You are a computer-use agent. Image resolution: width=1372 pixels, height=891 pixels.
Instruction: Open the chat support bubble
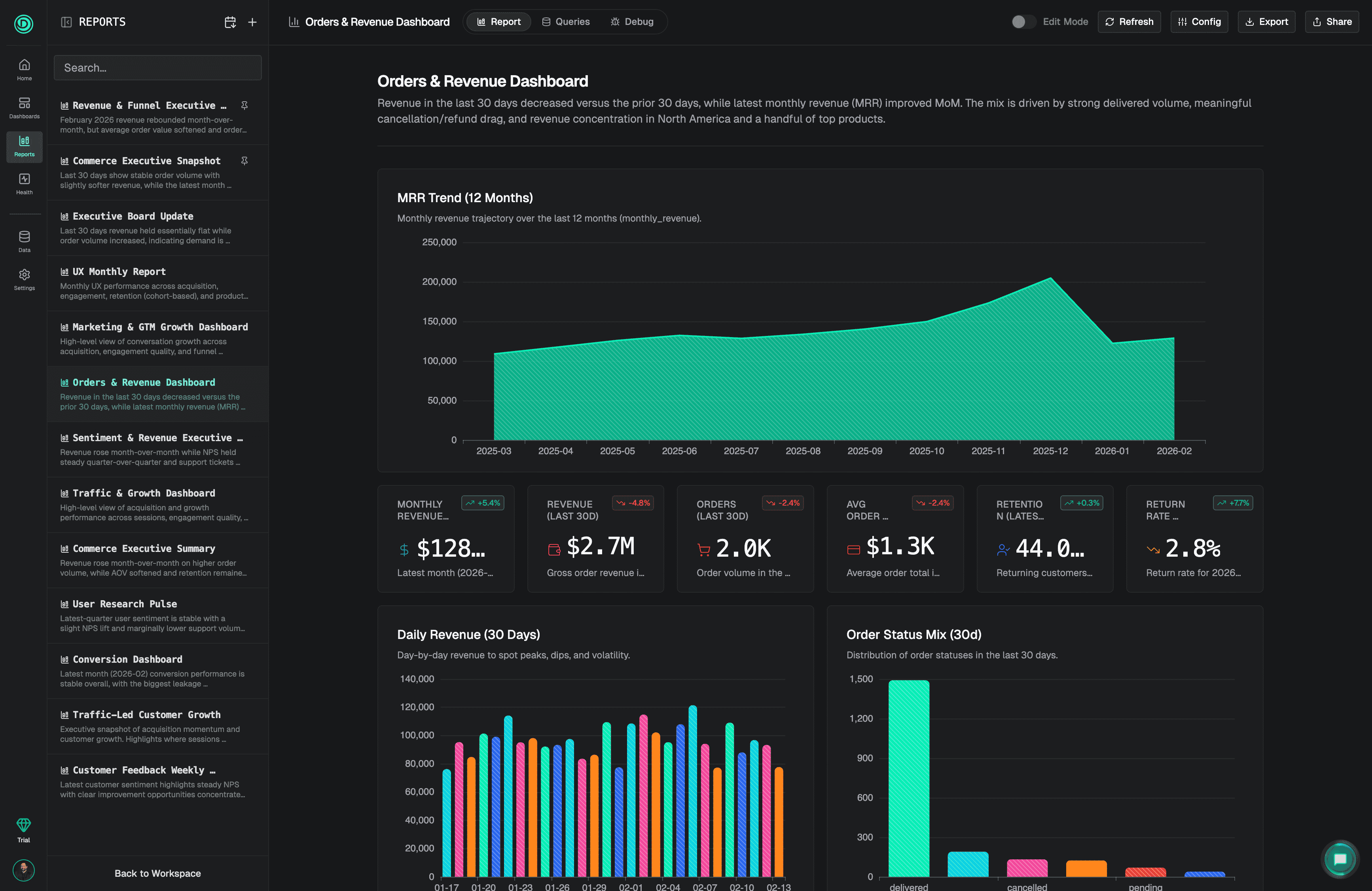pyautogui.click(x=1340, y=859)
